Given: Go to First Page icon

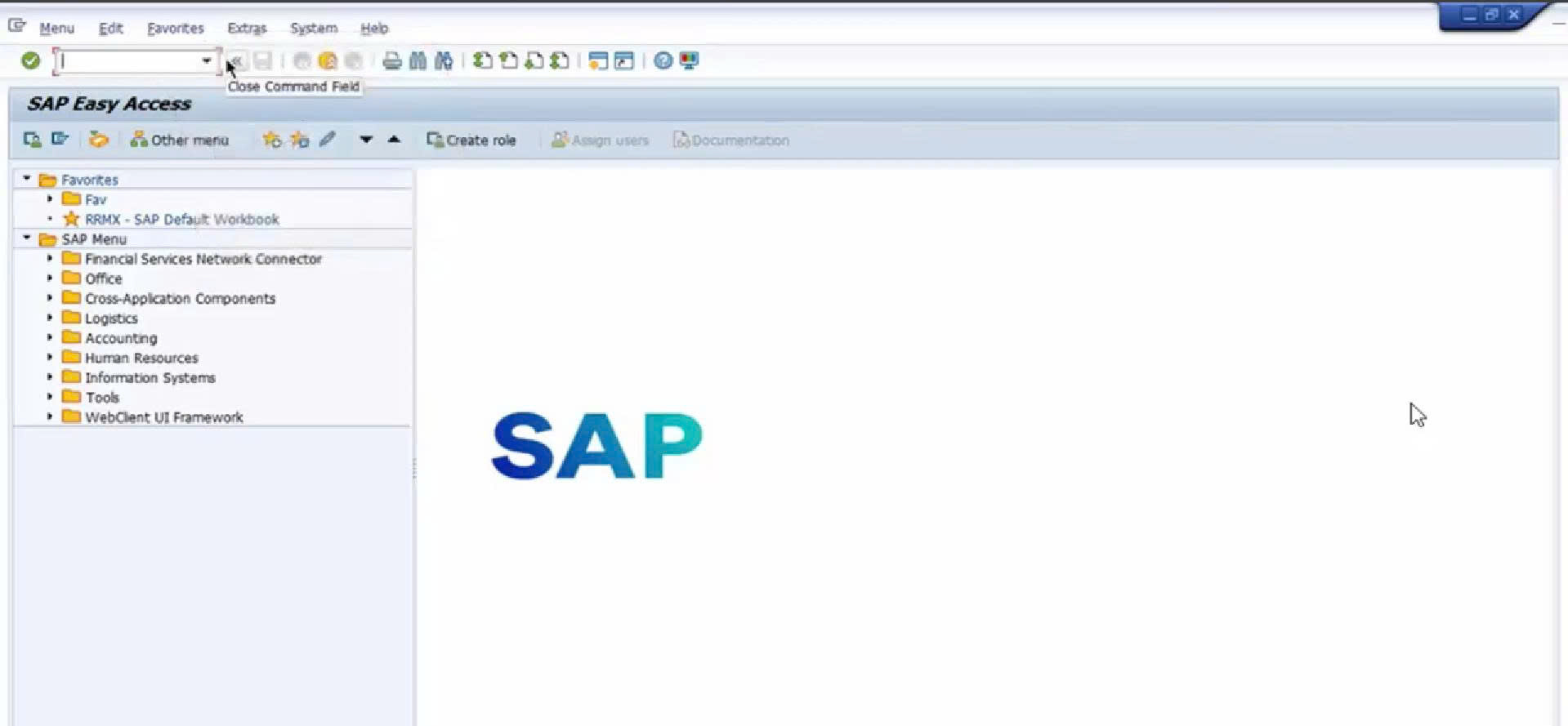Looking at the screenshot, I should (x=483, y=60).
